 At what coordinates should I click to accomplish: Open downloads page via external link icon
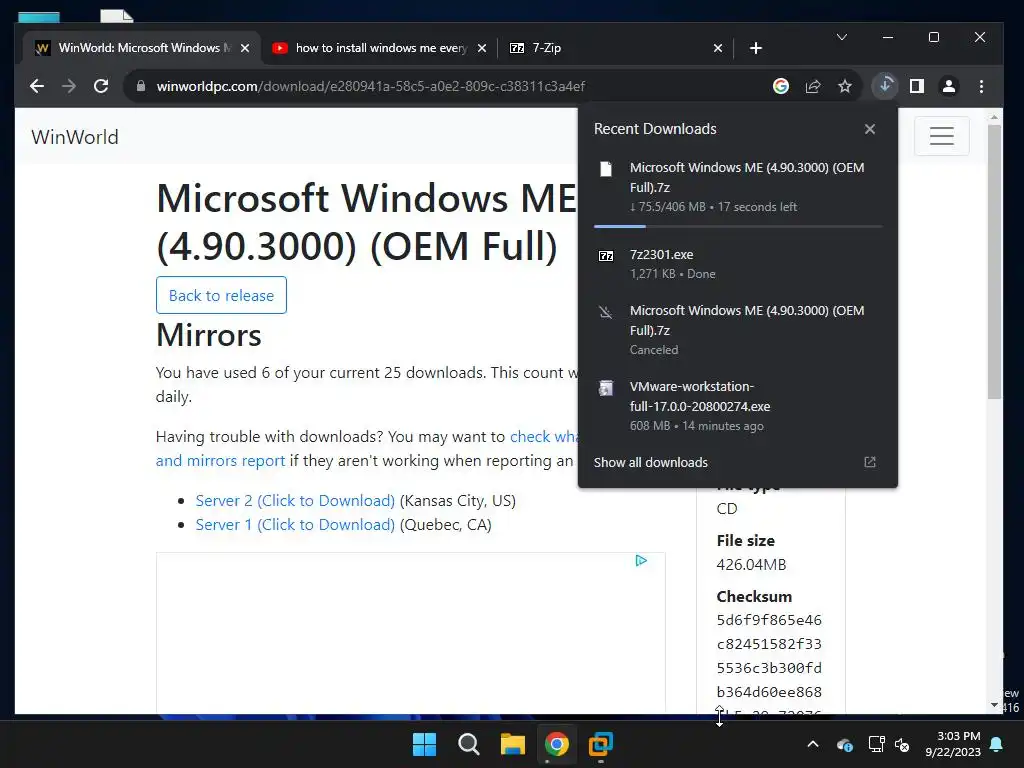click(870, 462)
